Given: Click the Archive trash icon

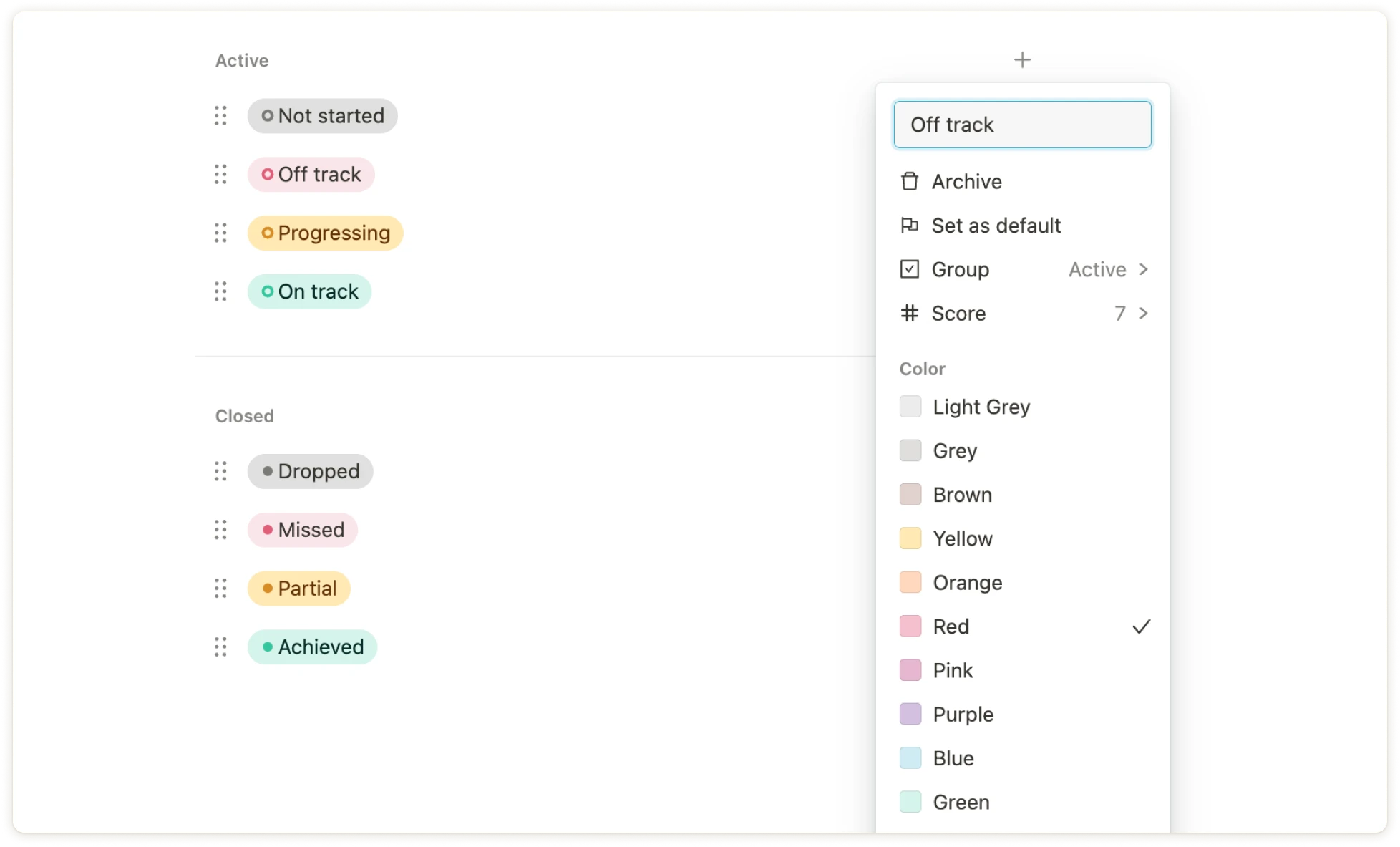Looking at the screenshot, I should click(x=909, y=182).
